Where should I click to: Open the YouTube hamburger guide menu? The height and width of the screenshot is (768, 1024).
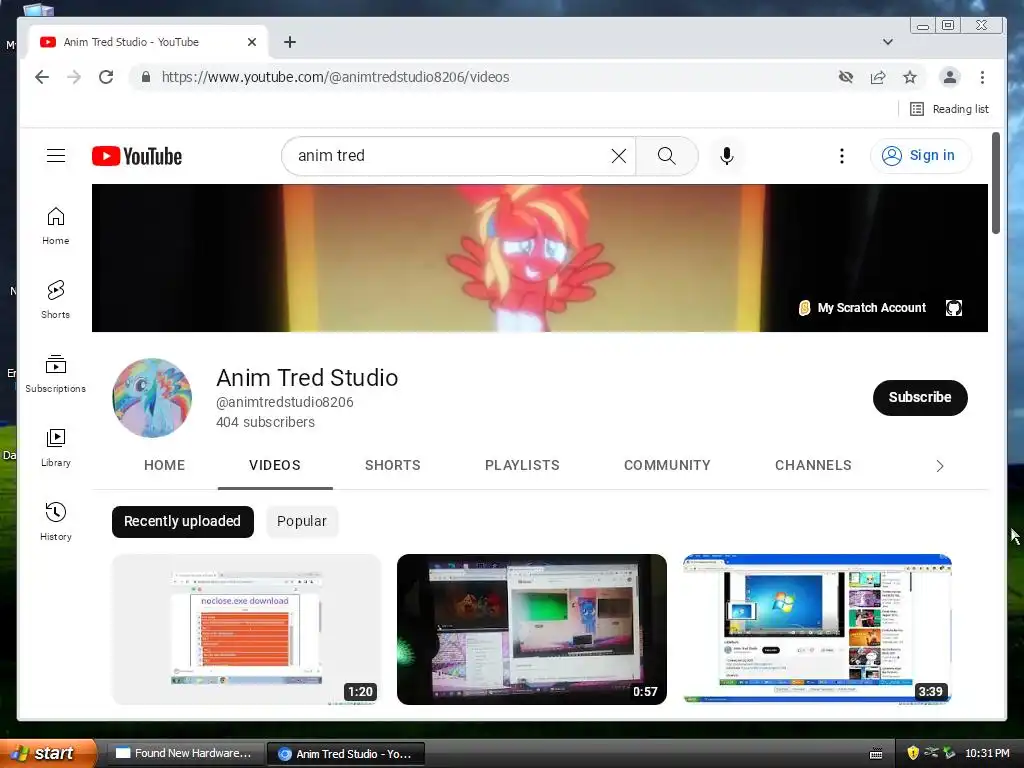pyautogui.click(x=56, y=155)
